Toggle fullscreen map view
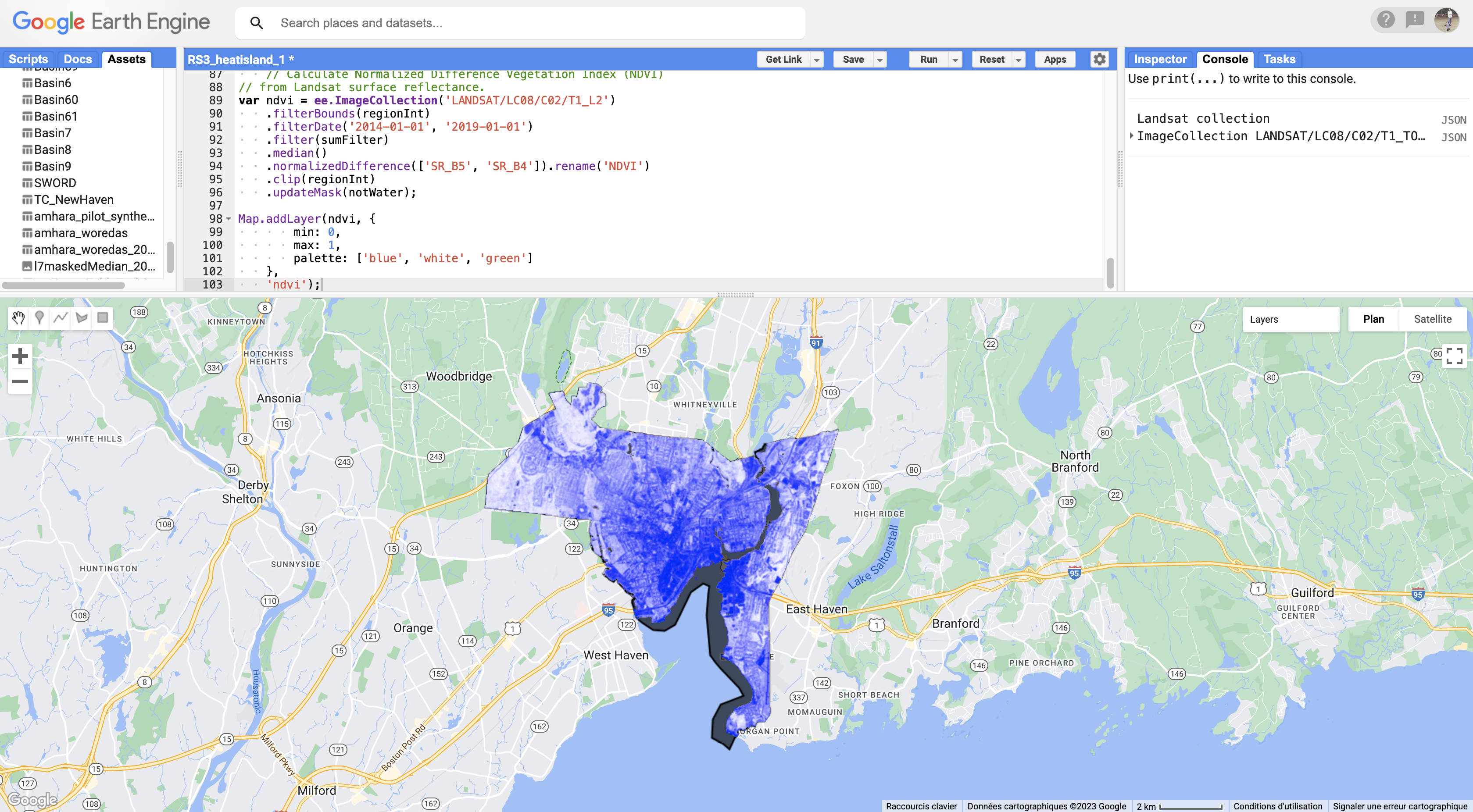The height and width of the screenshot is (812, 1473). pyautogui.click(x=1454, y=356)
